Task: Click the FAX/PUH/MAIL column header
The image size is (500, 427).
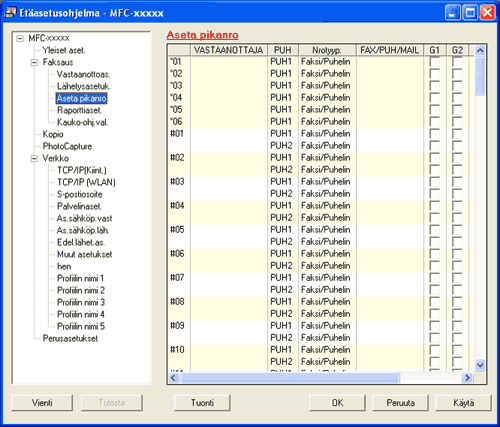Action: tap(389, 50)
